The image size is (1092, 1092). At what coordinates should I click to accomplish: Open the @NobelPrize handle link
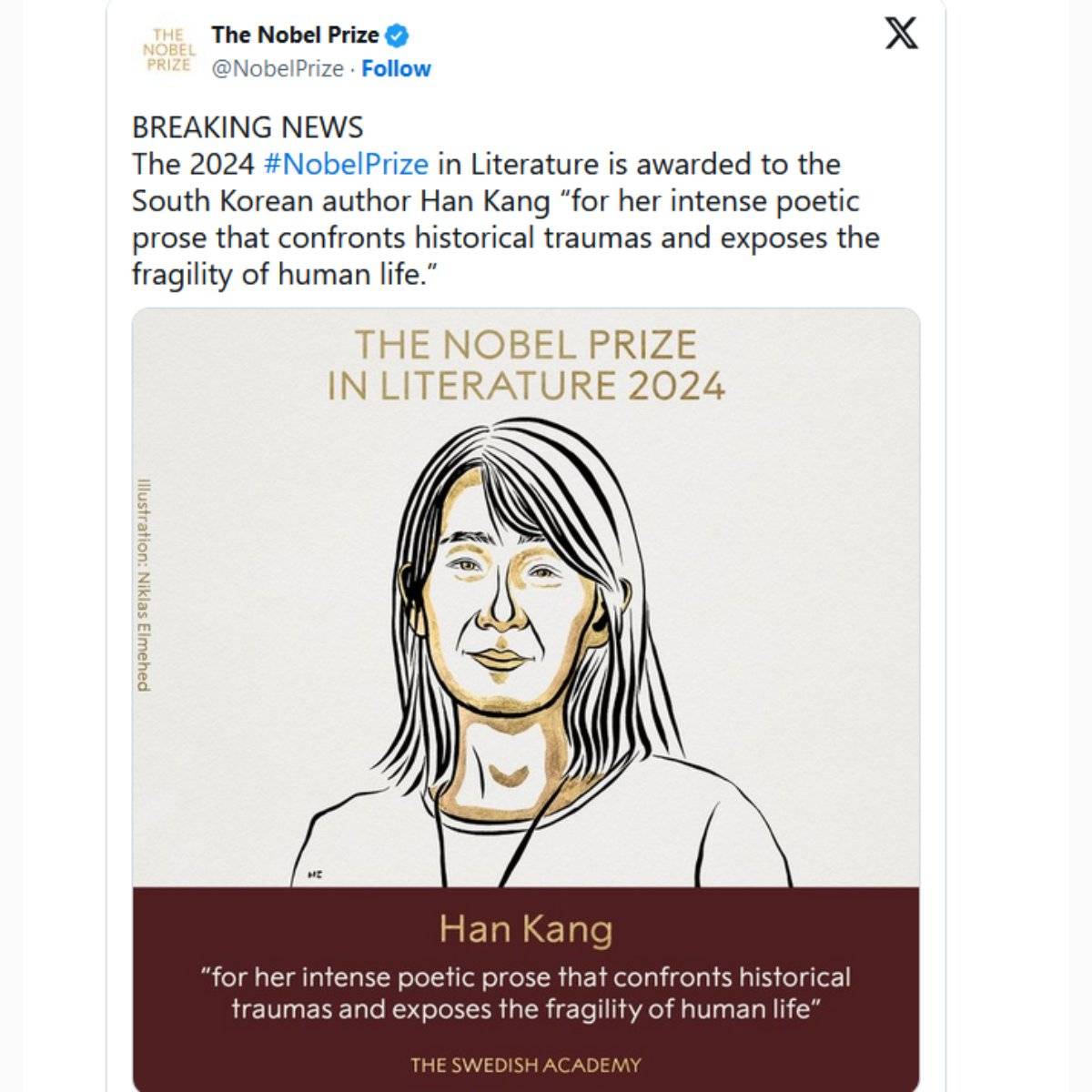pyautogui.click(x=277, y=69)
